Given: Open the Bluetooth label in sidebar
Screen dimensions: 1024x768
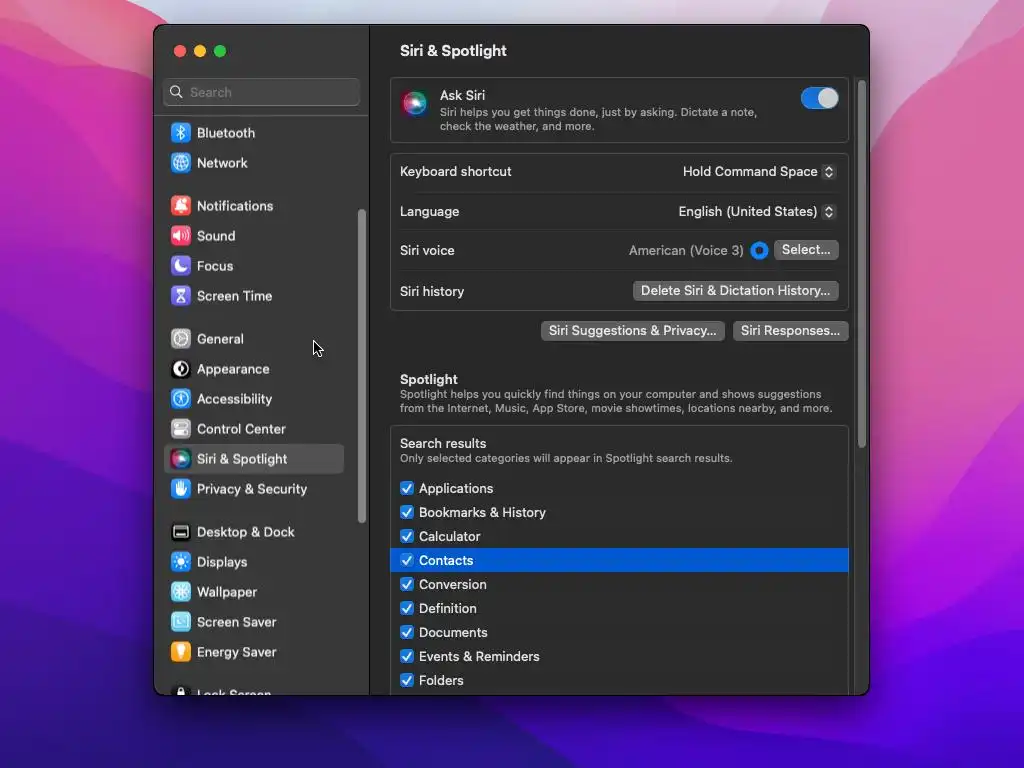Looking at the screenshot, I should (x=226, y=133).
